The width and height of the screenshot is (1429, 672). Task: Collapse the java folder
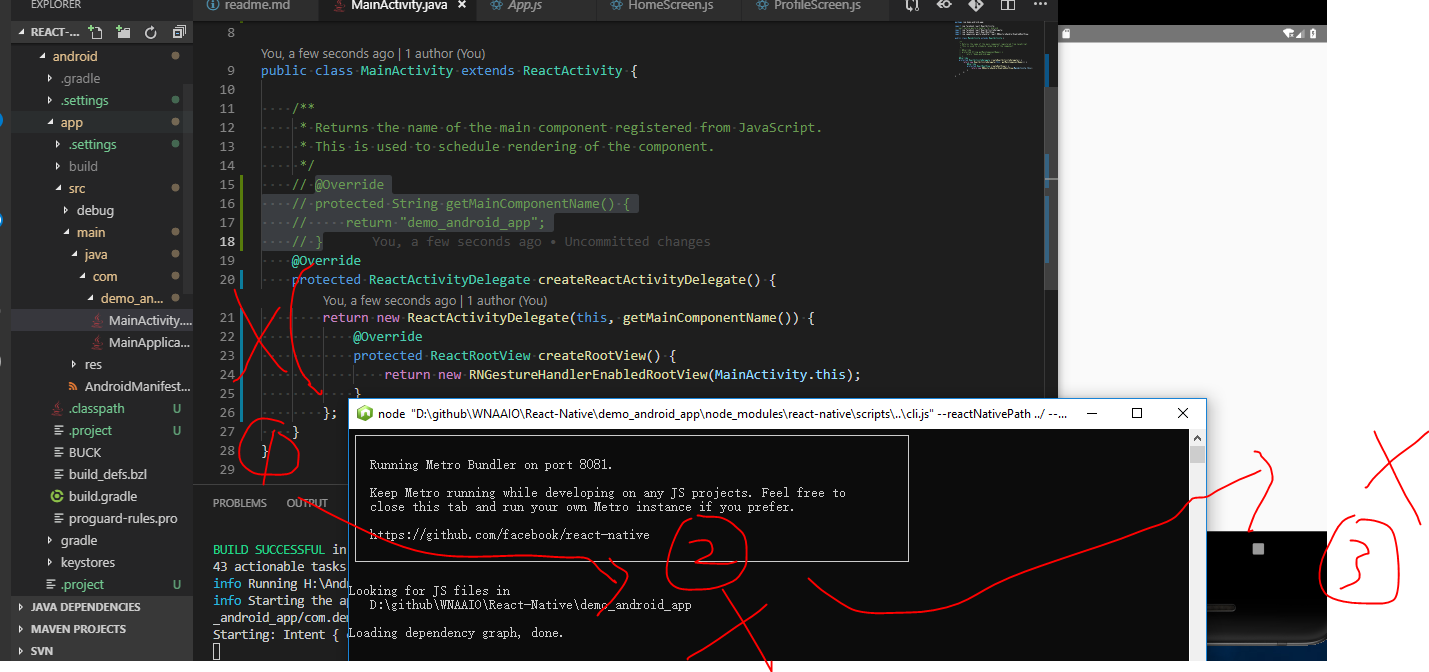coord(74,254)
